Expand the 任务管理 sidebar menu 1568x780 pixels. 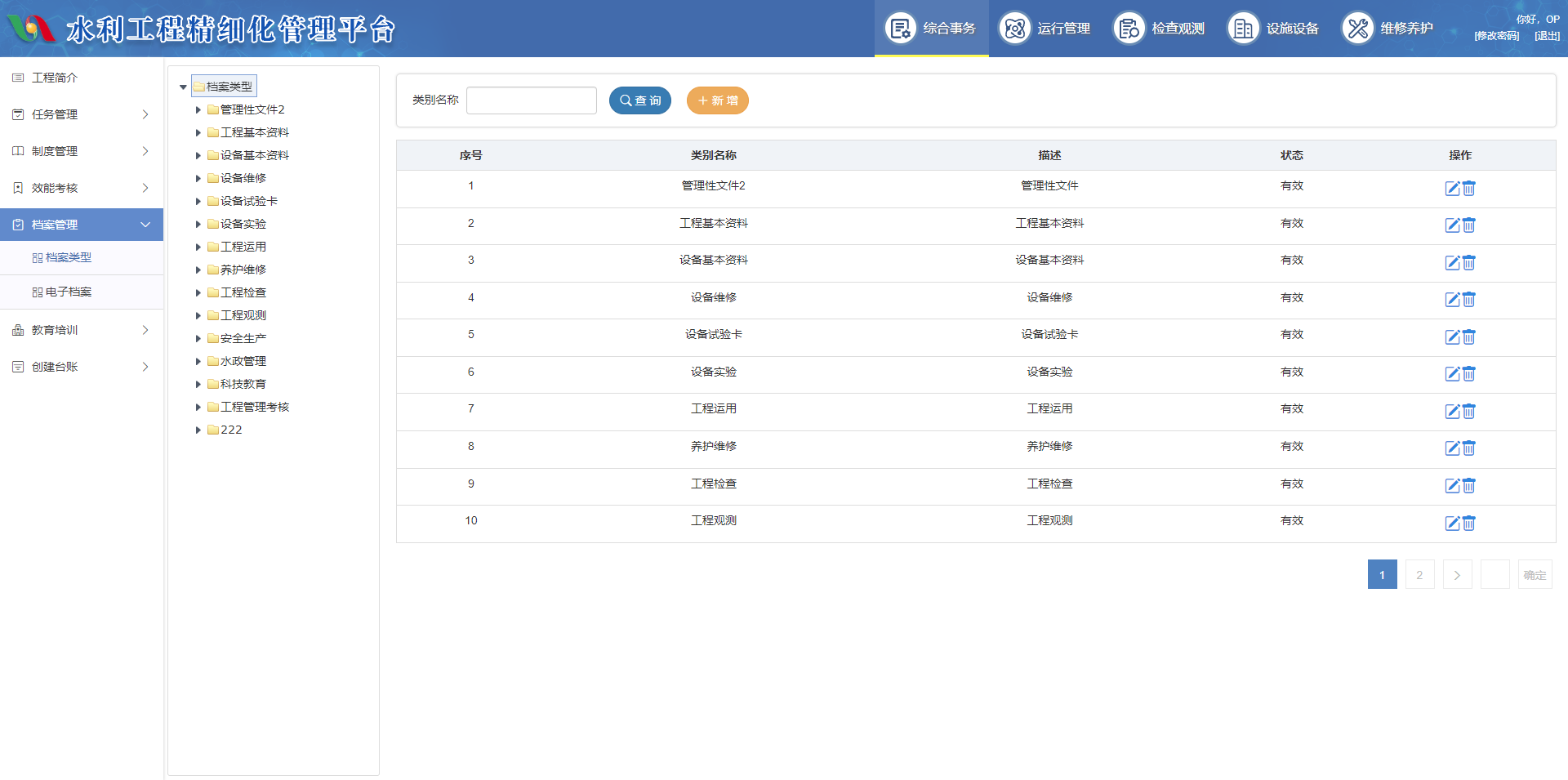click(x=81, y=114)
